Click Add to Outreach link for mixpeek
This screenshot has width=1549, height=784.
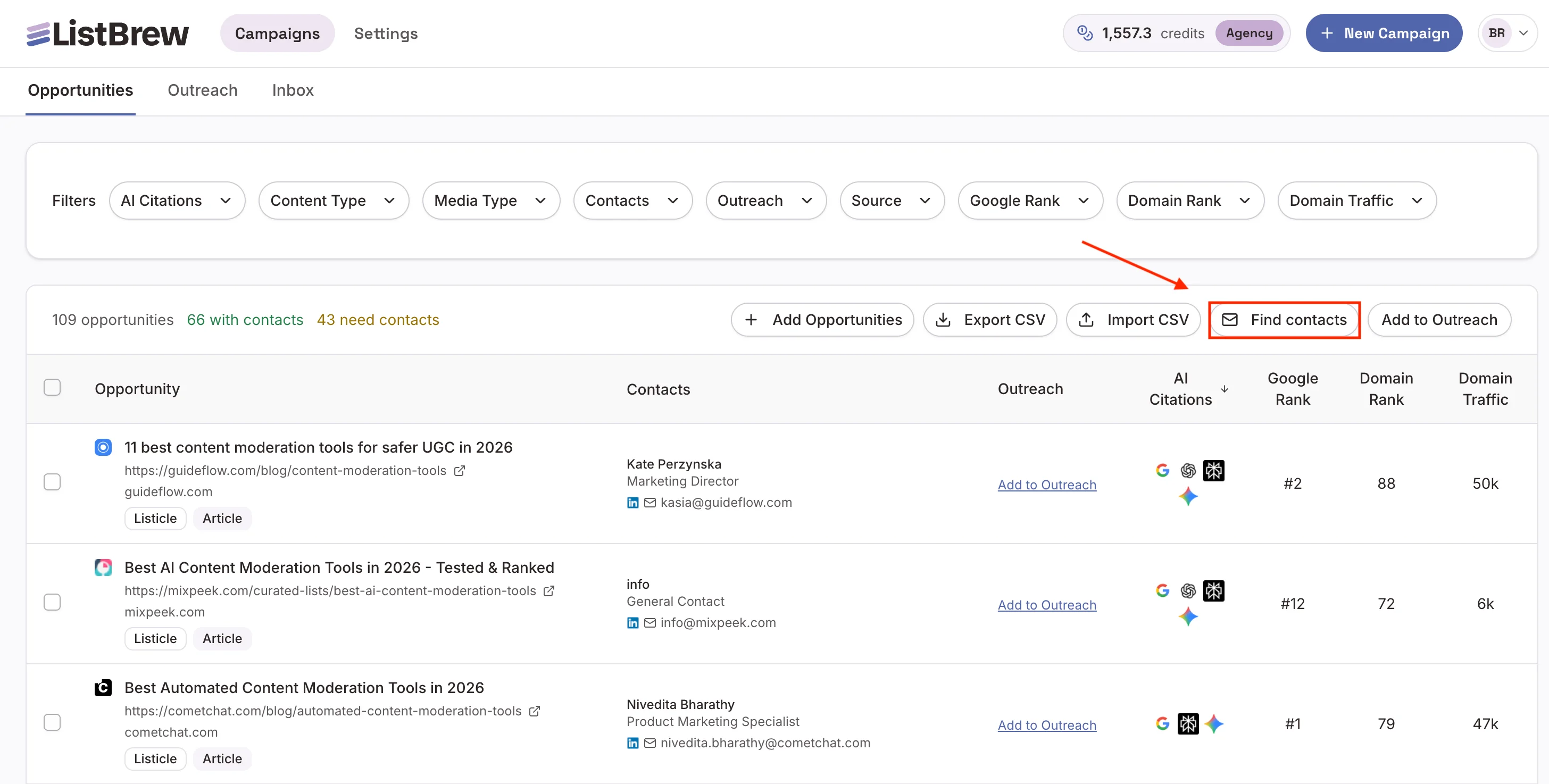1046,605
